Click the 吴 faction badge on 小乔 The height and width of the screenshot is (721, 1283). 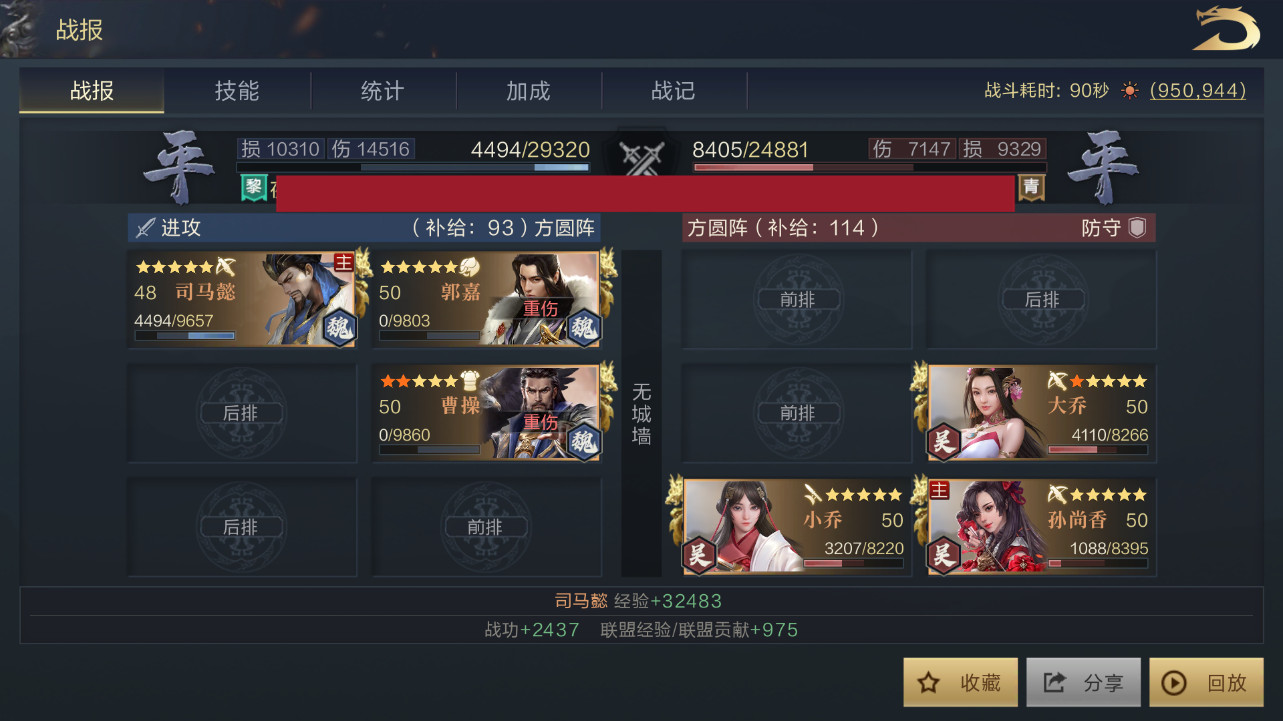pyautogui.click(x=698, y=554)
